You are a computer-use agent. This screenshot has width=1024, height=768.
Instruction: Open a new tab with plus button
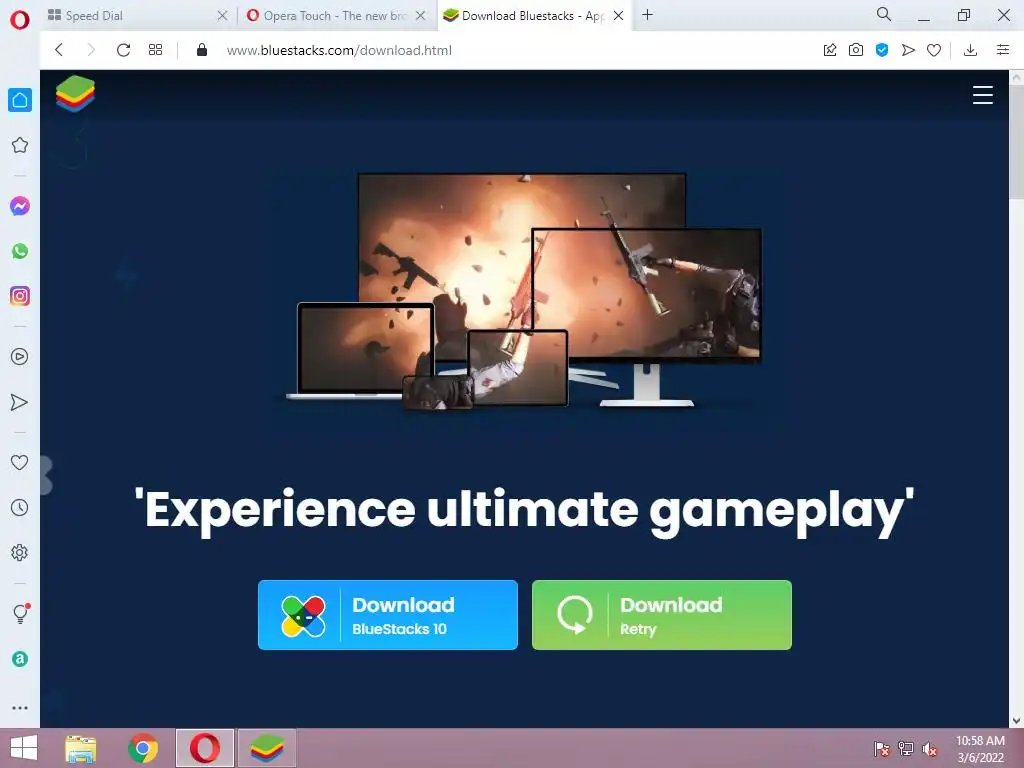648,14
